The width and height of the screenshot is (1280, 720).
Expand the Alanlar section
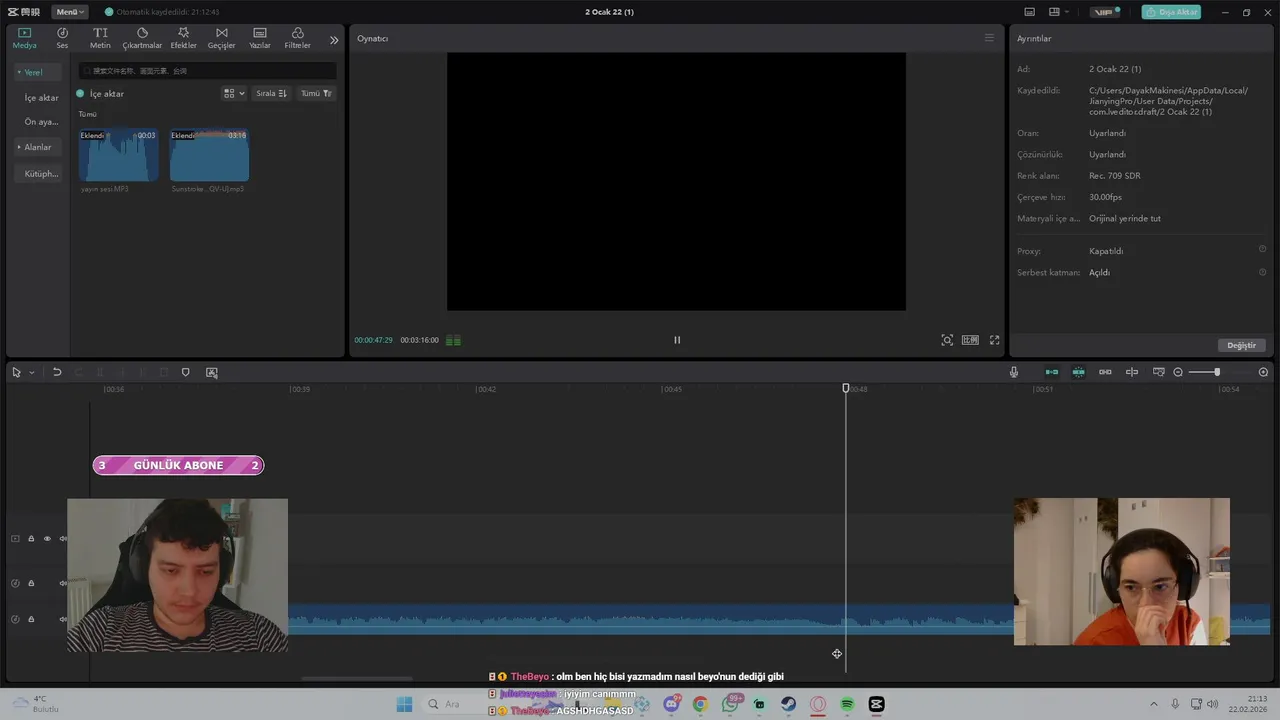pyautogui.click(x=37, y=147)
